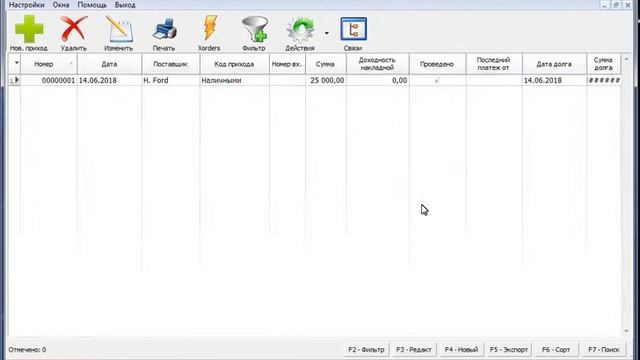Open the Edit notepad icon
This screenshot has height=360, width=640.
click(119, 29)
